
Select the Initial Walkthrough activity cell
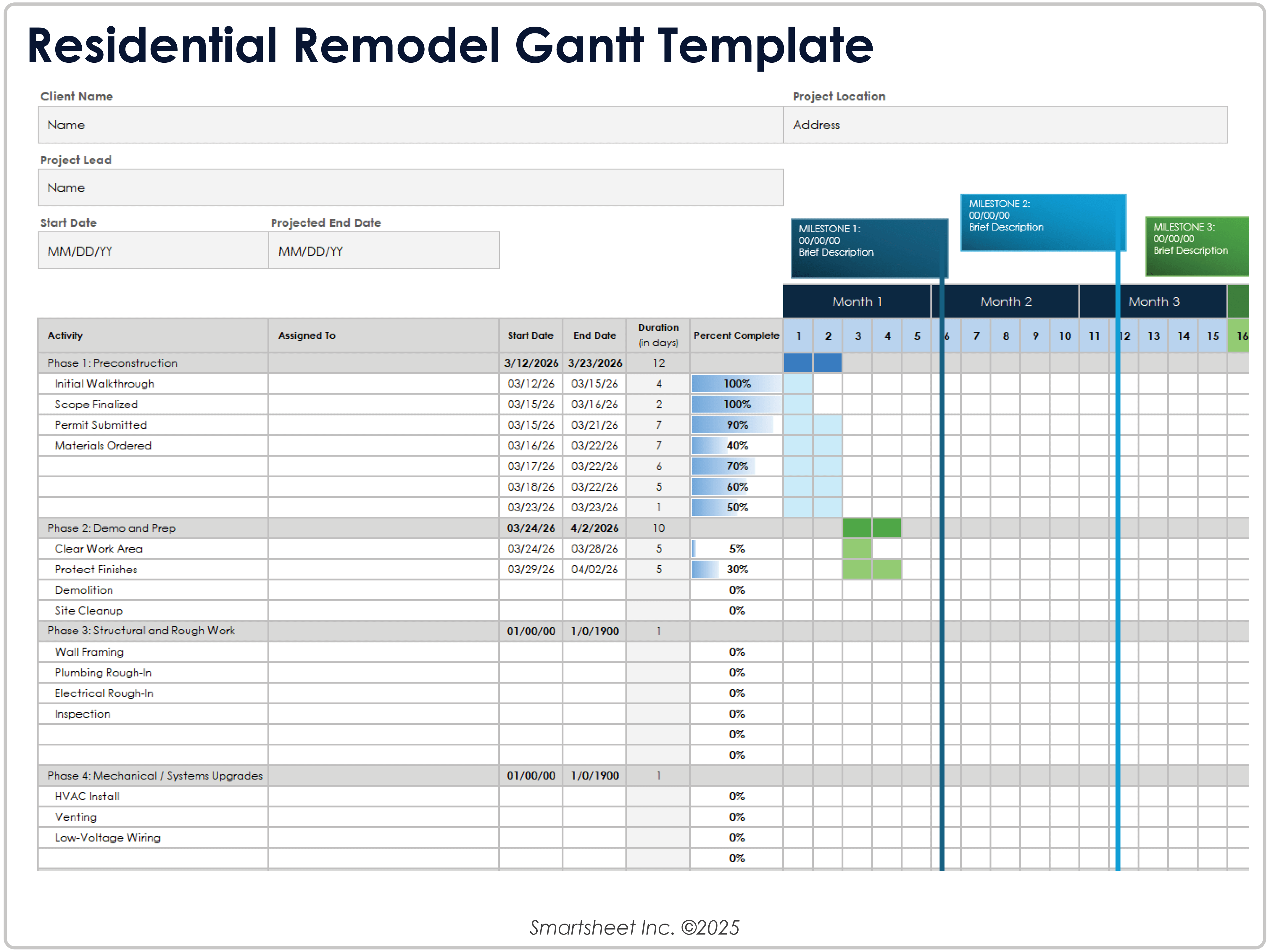153,384
